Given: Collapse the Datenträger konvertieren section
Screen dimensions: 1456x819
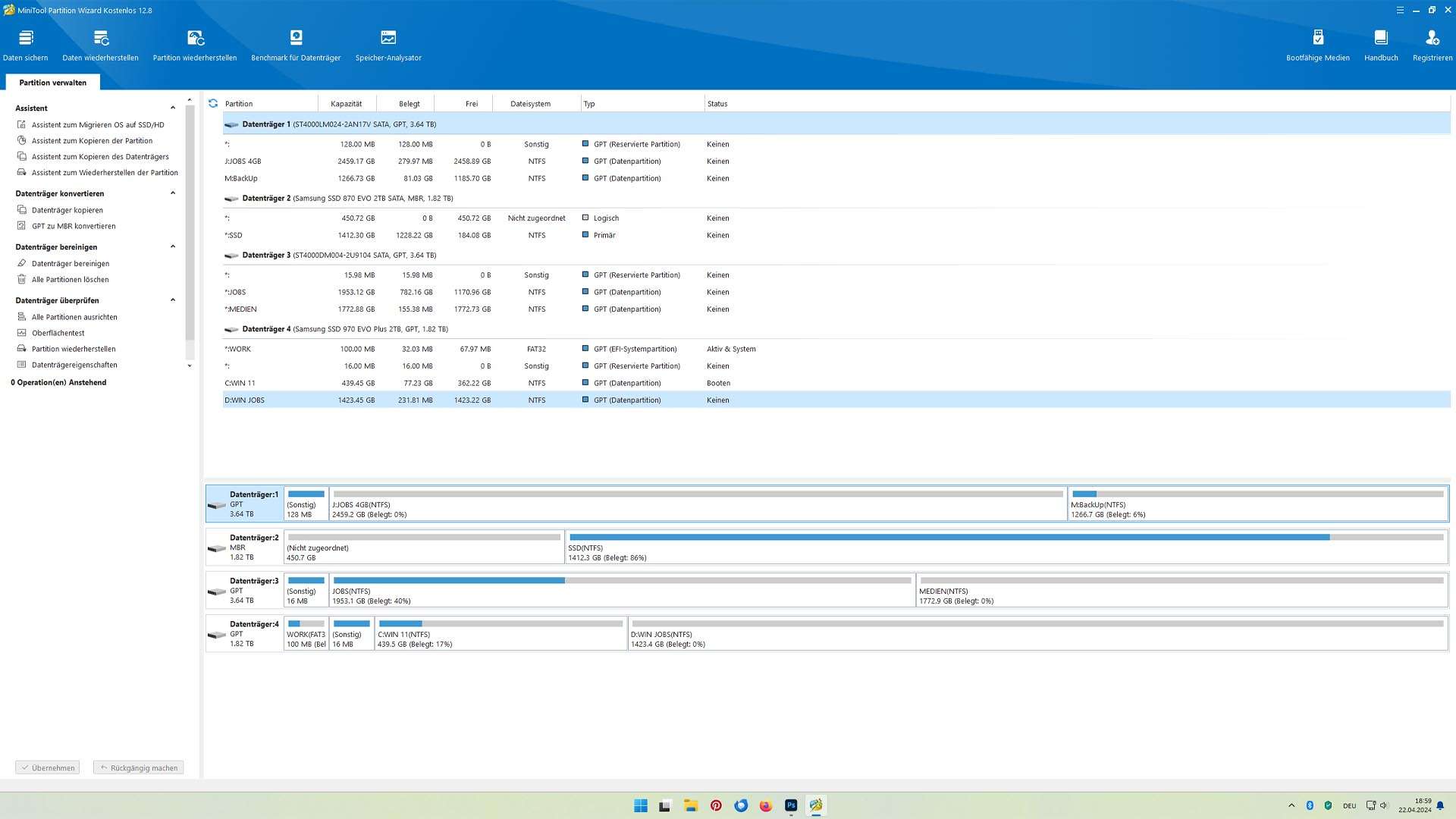Looking at the screenshot, I should 173,193.
